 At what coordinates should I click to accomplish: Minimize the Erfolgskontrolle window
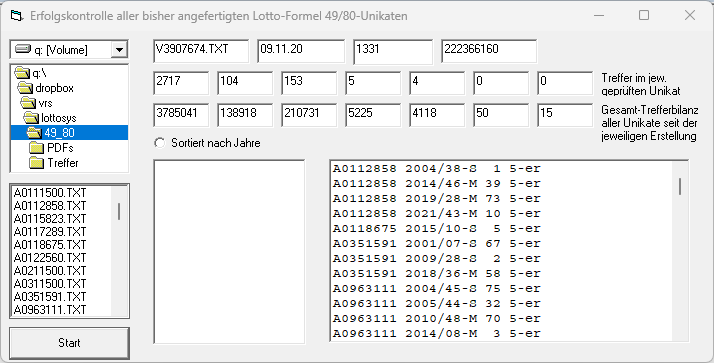[599, 15]
